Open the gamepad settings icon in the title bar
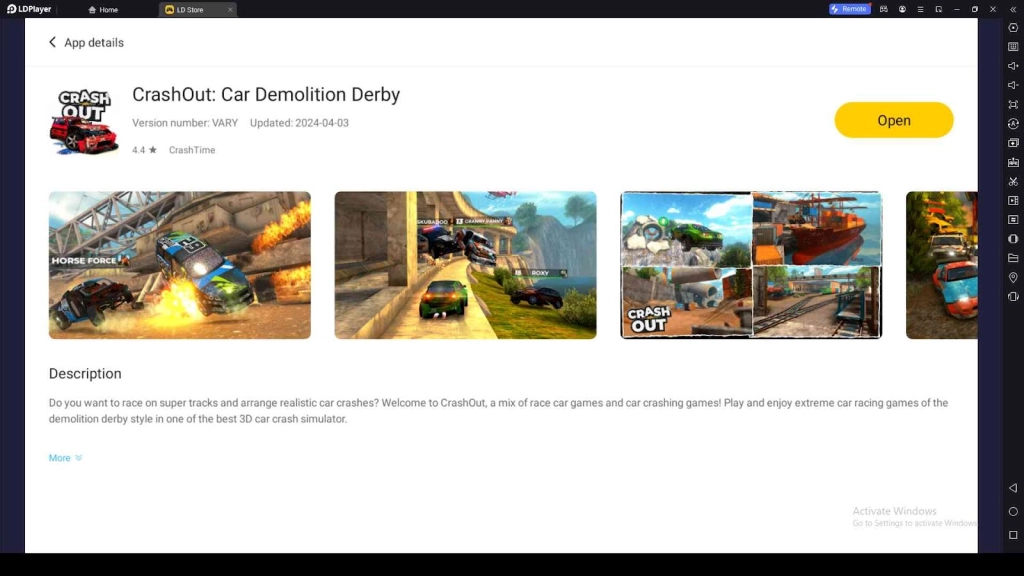Image resolution: width=1024 pixels, height=576 pixels. [884, 9]
